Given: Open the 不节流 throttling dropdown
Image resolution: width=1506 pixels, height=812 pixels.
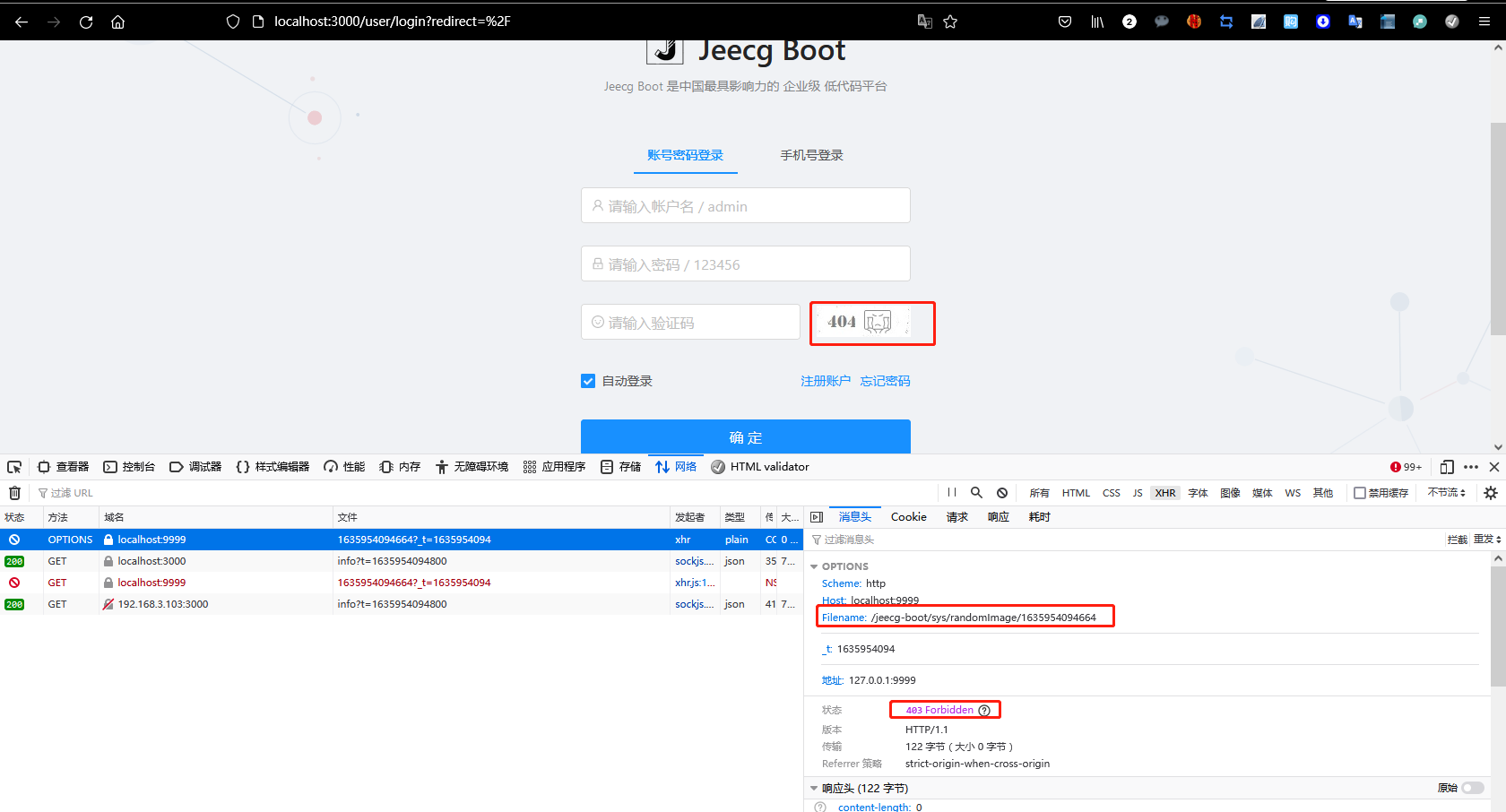Looking at the screenshot, I should pyautogui.click(x=1446, y=492).
